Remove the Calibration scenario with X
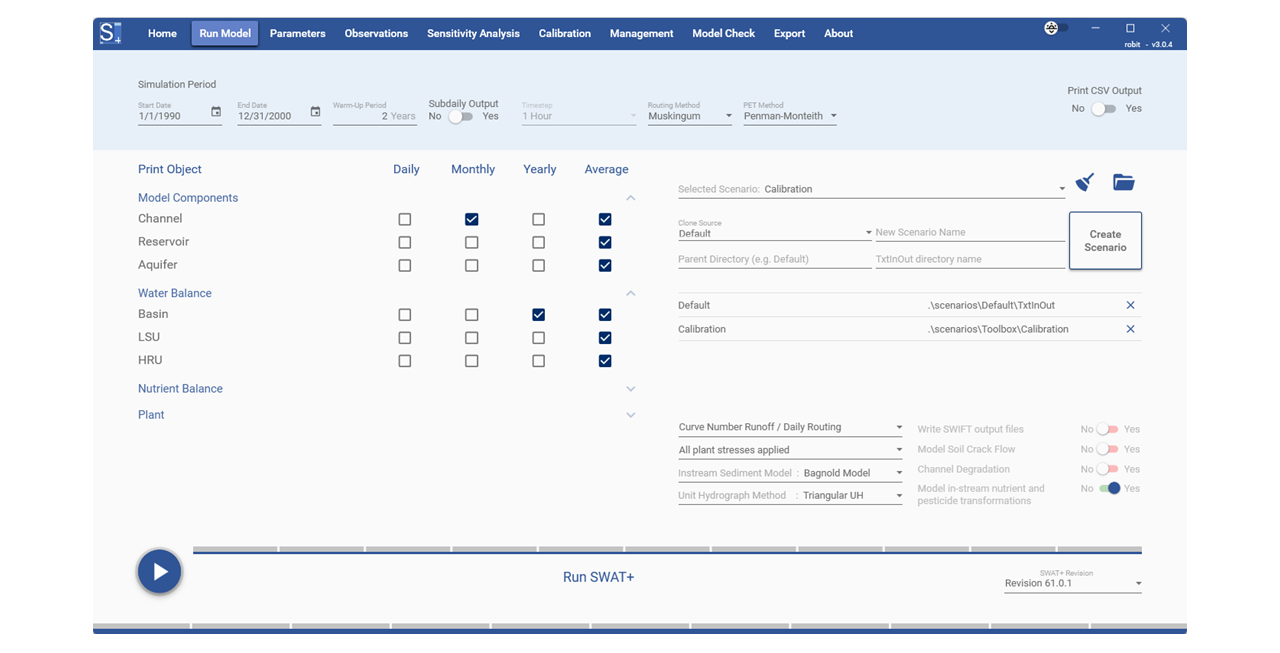 pos(1130,329)
